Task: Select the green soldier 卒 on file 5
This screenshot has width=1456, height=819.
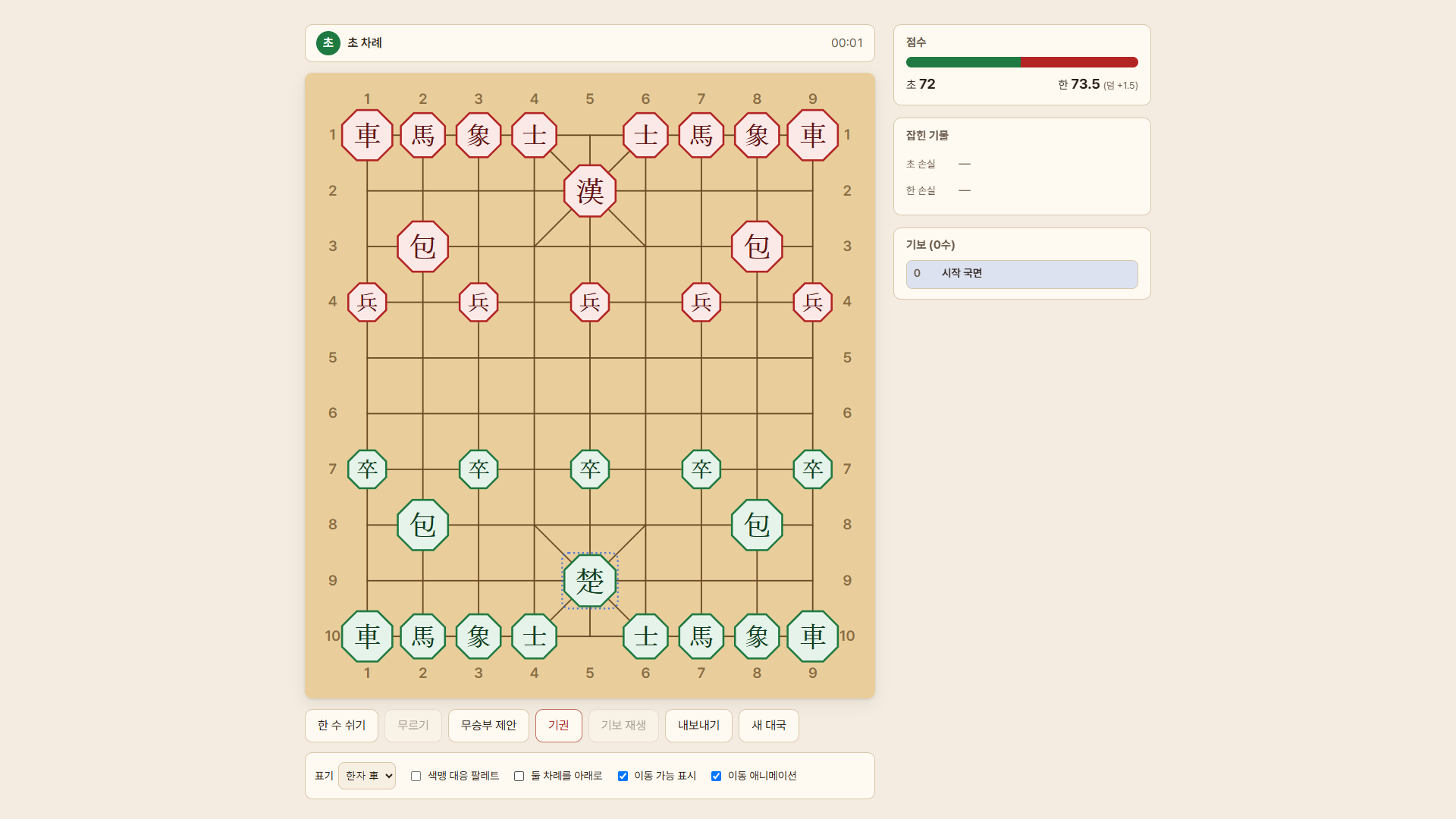Action: tap(590, 469)
